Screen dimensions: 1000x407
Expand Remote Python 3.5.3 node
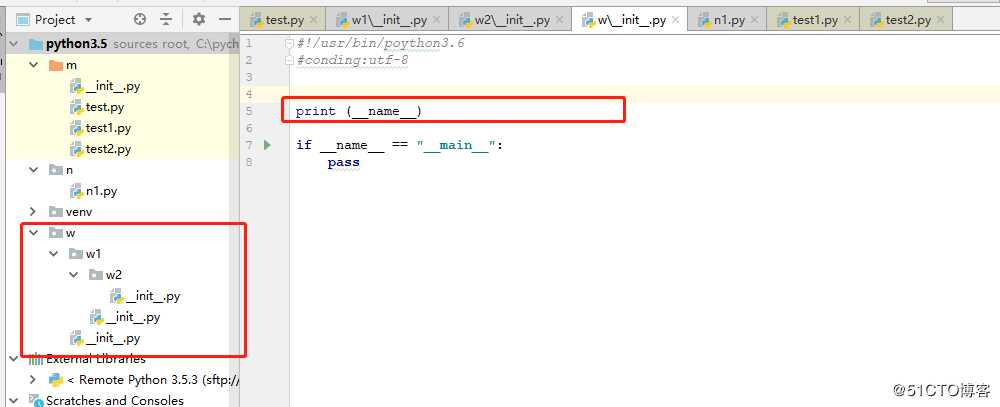(x=34, y=380)
